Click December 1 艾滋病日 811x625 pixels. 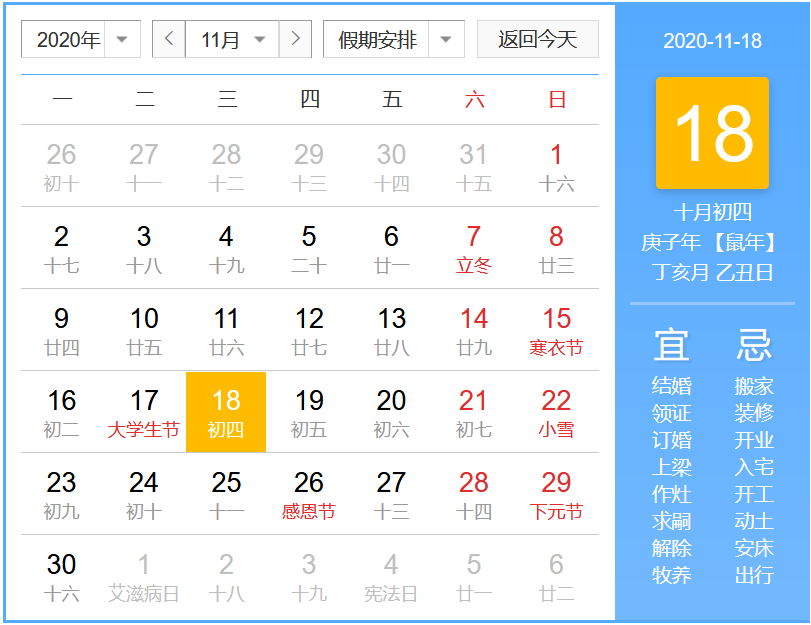click(x=144, y=576)
